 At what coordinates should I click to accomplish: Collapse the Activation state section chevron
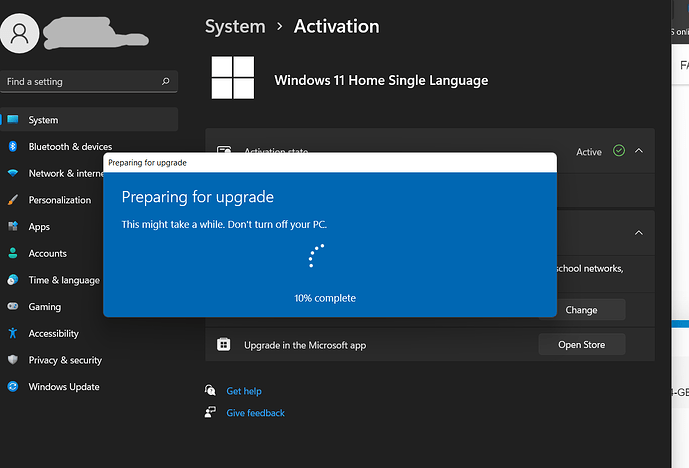tap(639, 151)
